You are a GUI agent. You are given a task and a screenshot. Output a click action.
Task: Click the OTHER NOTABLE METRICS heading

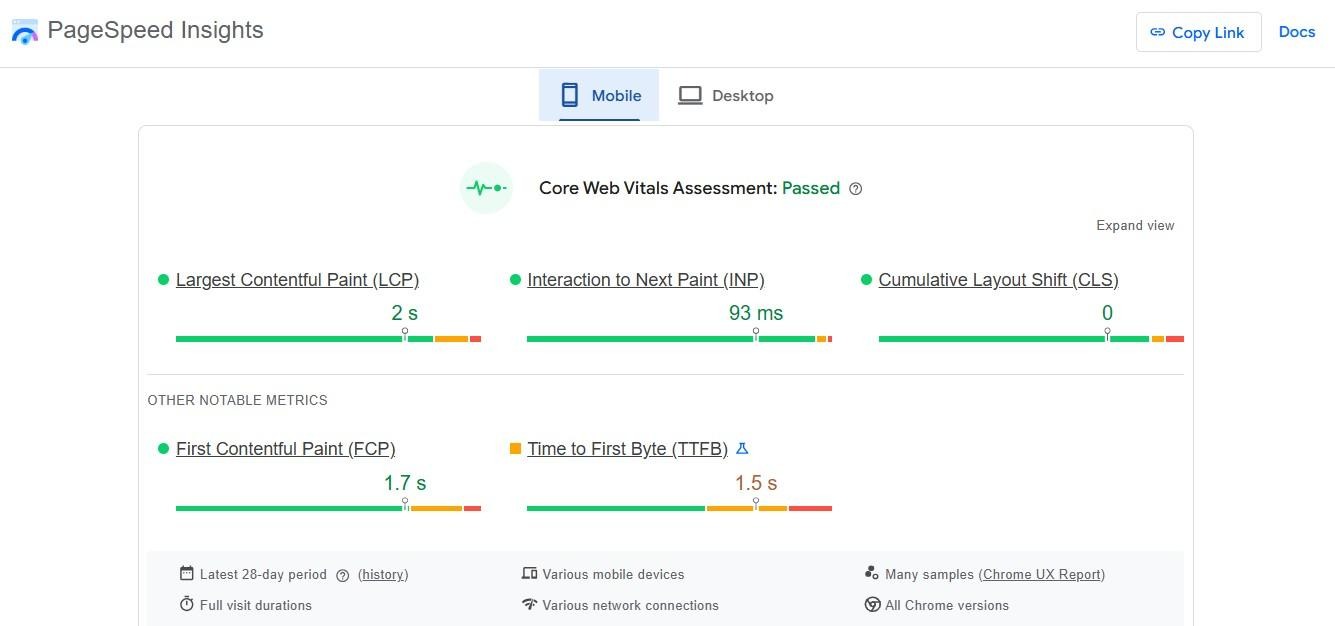(237, 400)
